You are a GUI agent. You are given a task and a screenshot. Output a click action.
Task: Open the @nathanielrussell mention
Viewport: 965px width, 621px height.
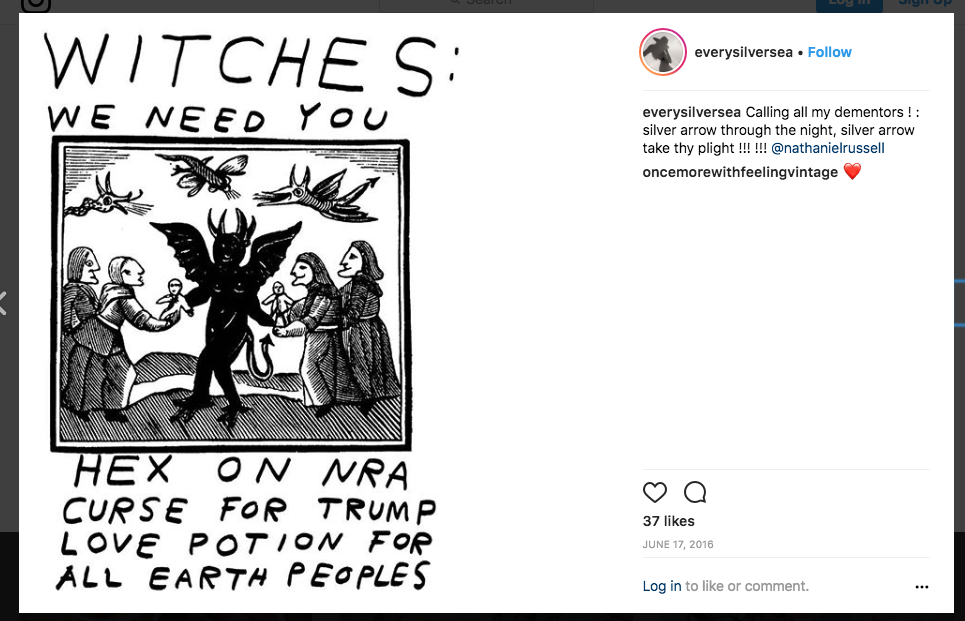point(828,148)
